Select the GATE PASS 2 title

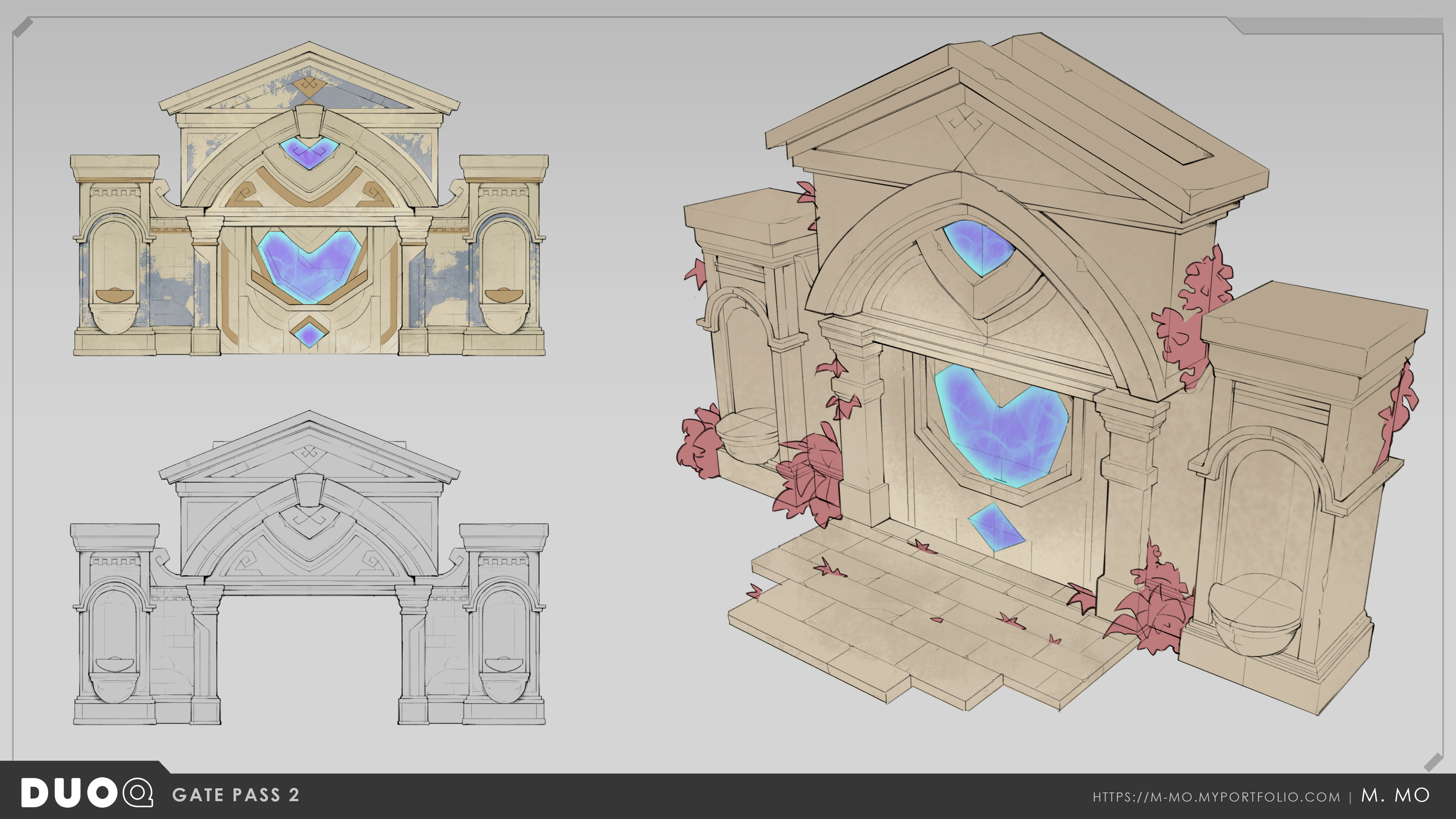(236, 795)
